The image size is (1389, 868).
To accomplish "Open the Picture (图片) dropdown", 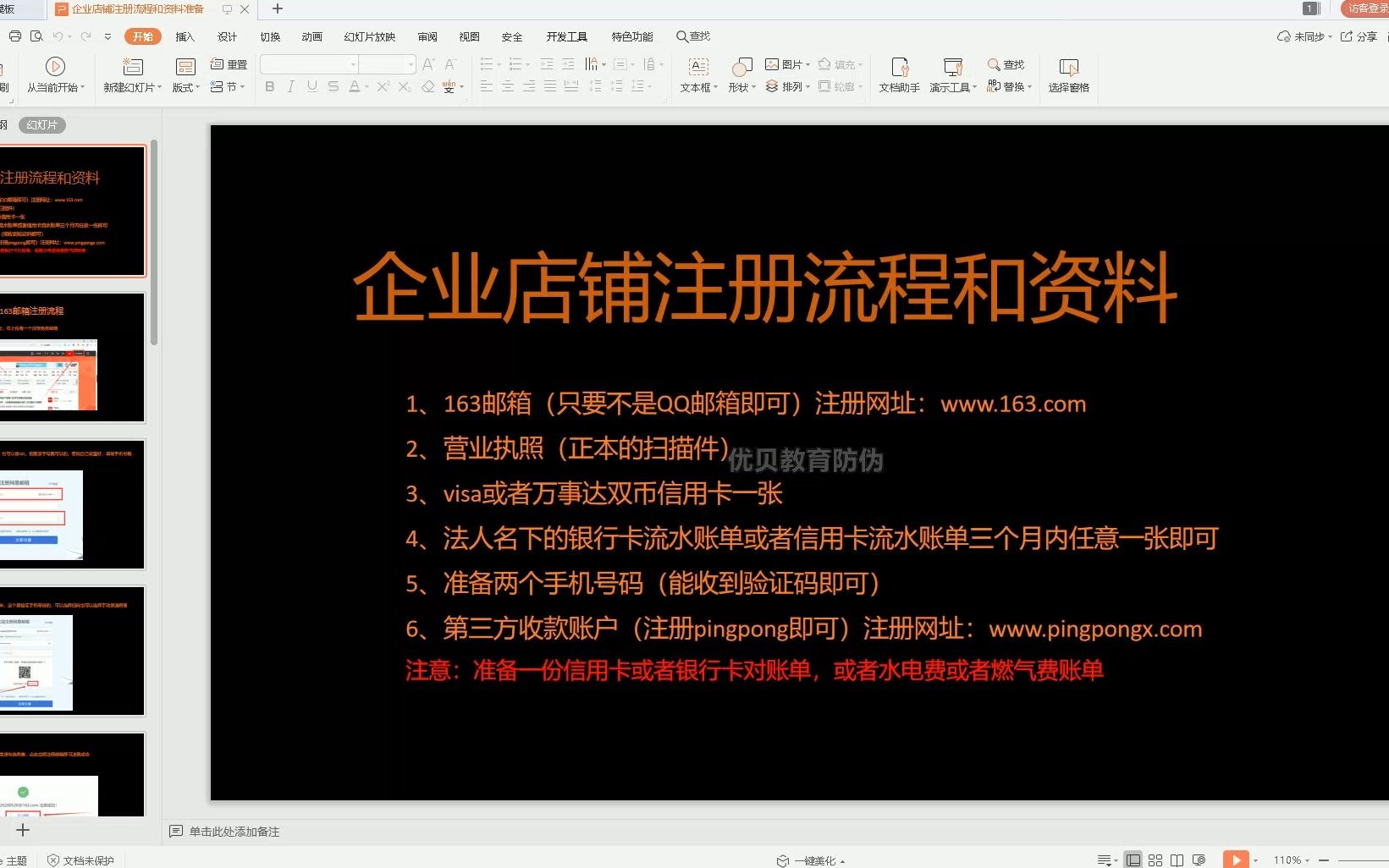I will [787, 64].
